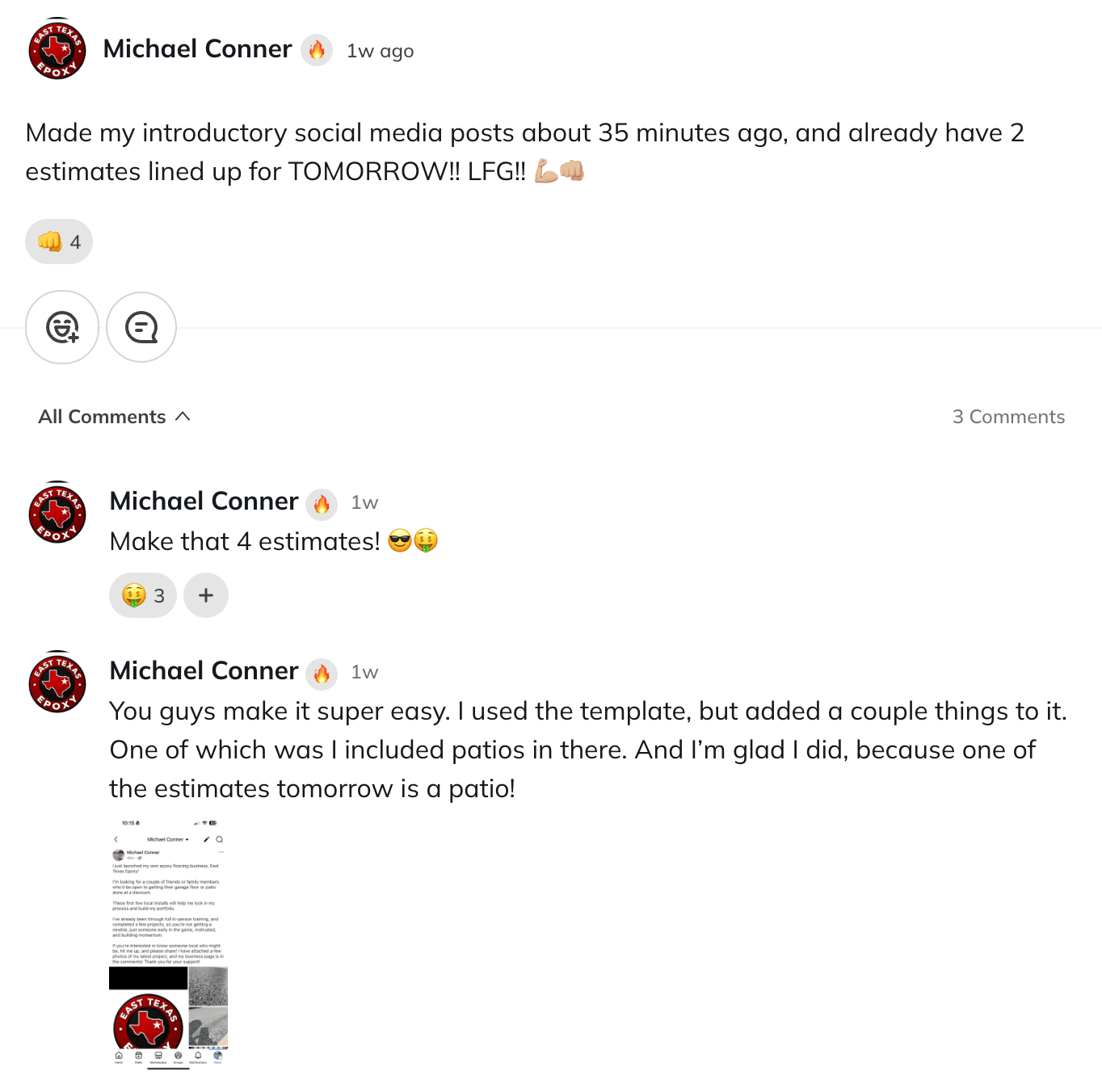
Task: Click the add reaction emoji icon
Action: click(x=62, y=327)
